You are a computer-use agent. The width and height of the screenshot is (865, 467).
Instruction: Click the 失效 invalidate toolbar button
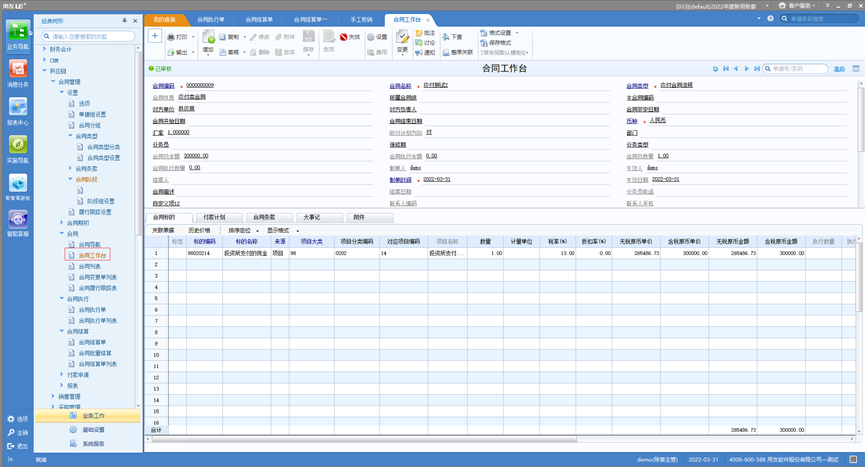coord(350,37)
